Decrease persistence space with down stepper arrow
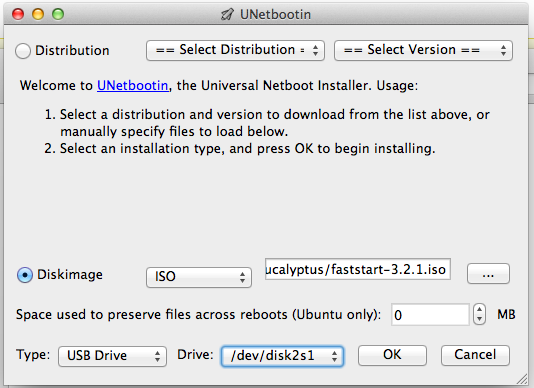534x388 pixels. 480,320
